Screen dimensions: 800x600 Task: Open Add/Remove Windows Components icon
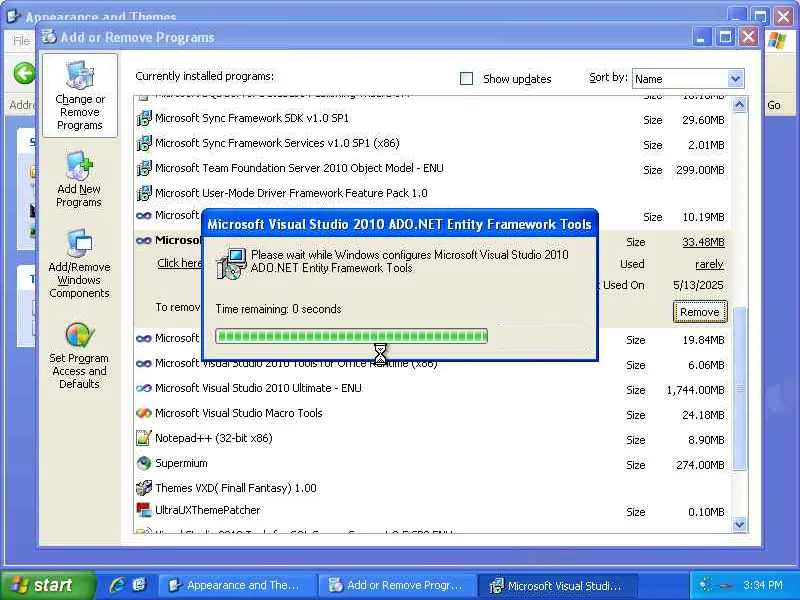(x=80, y=243)
